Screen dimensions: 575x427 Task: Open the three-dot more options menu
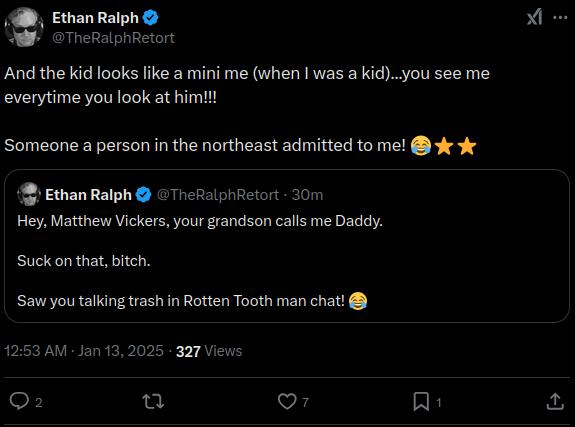[560, 17]
